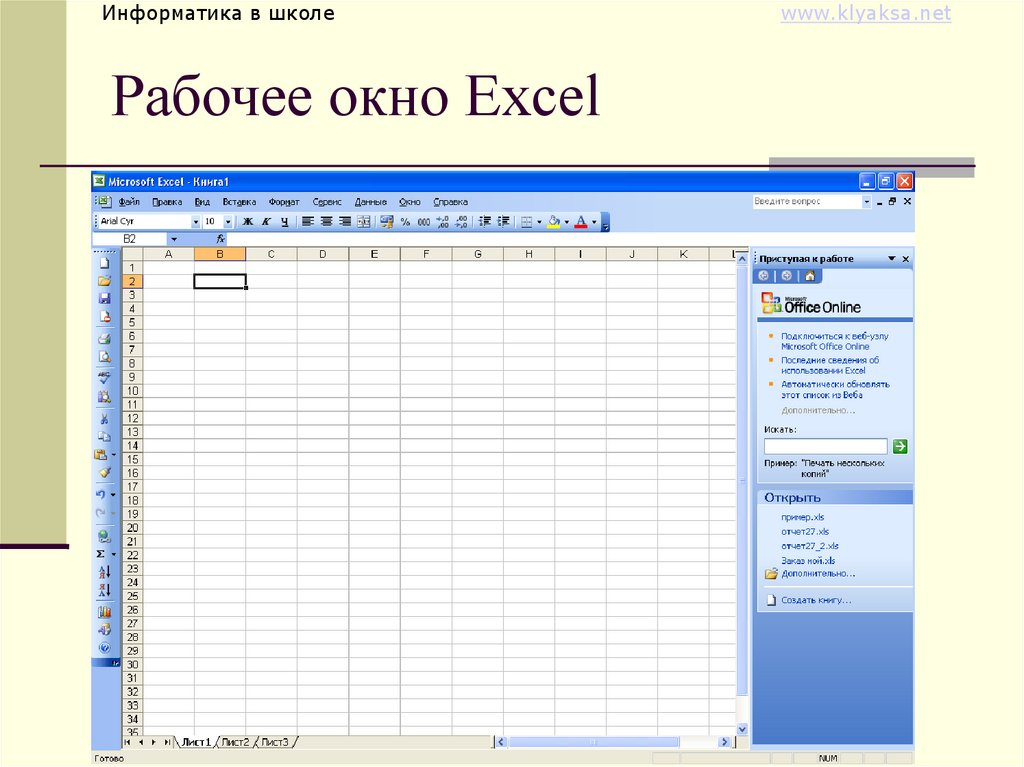
Task: Toggle Align Left
Action: pos(308,221)
